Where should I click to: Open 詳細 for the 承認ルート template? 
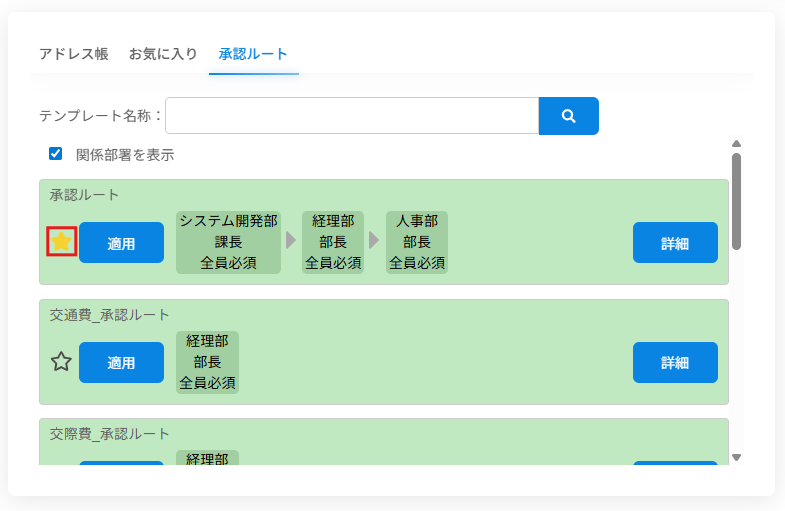(x=675, y=243)
